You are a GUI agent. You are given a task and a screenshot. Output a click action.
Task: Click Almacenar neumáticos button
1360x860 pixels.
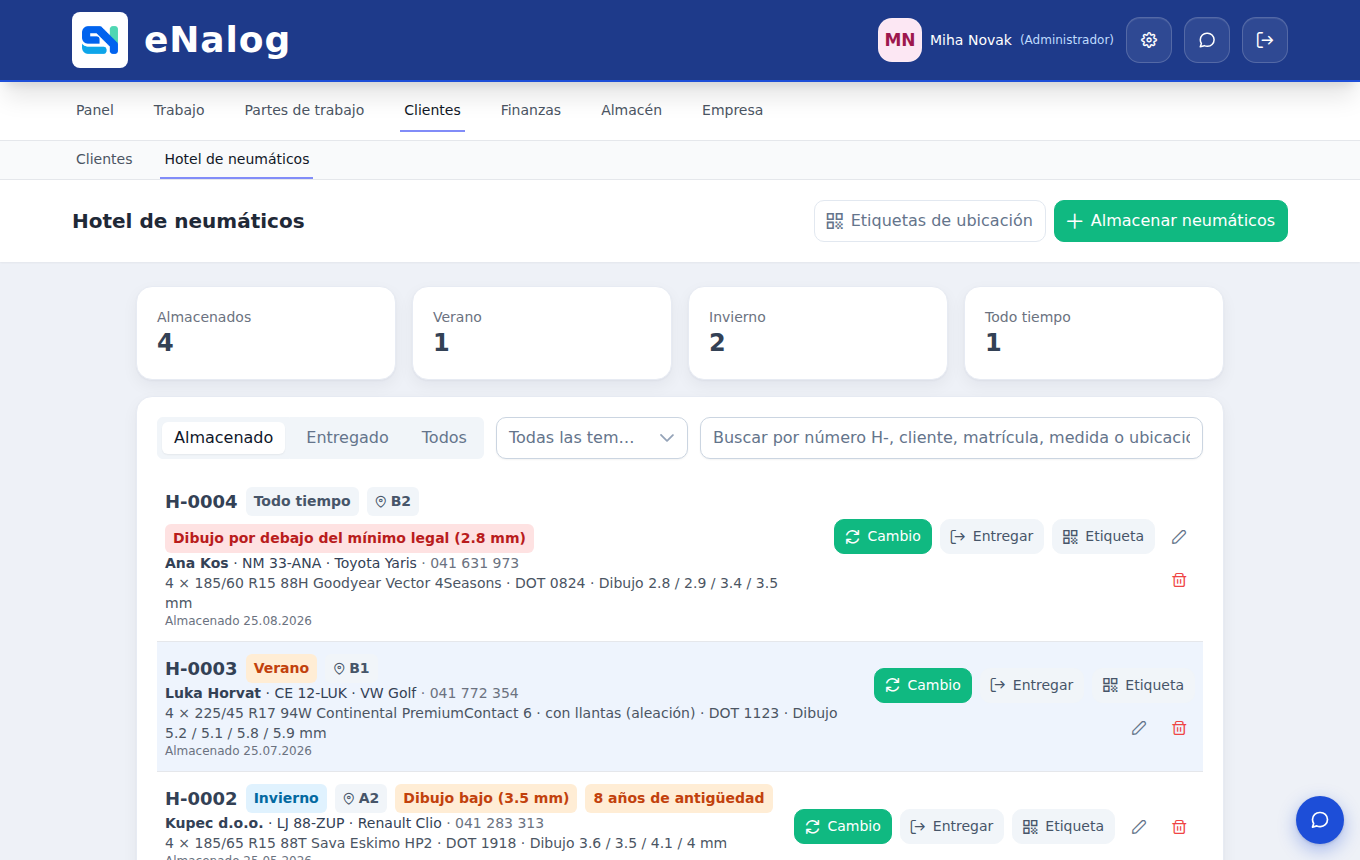coord(1171,221)
